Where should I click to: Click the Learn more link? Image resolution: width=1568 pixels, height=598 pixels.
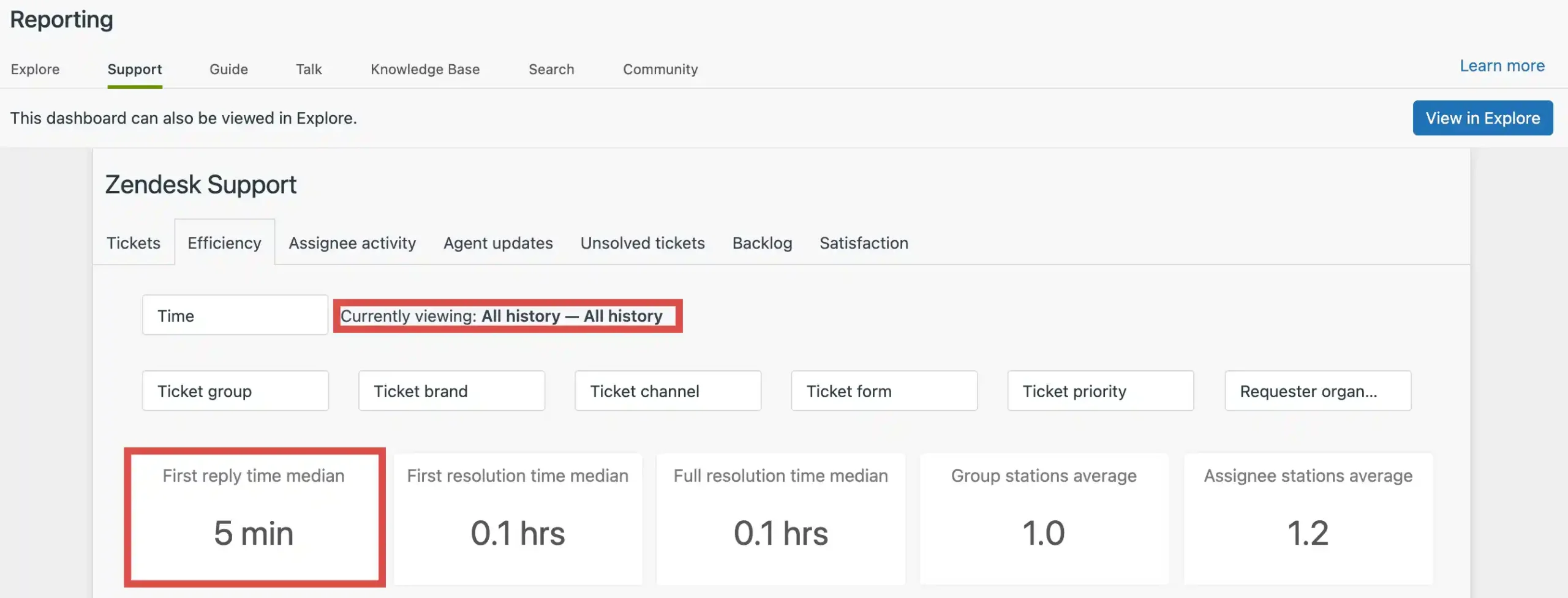1502,65
